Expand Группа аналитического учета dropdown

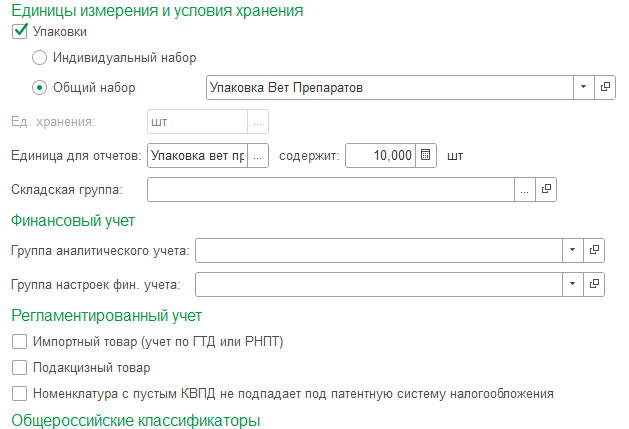pos(572,250)
